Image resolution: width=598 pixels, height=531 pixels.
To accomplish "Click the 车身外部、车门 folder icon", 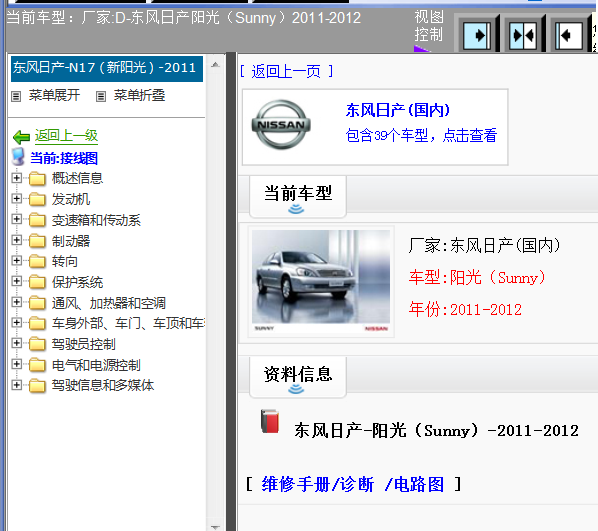I will (x=37, y=323).
